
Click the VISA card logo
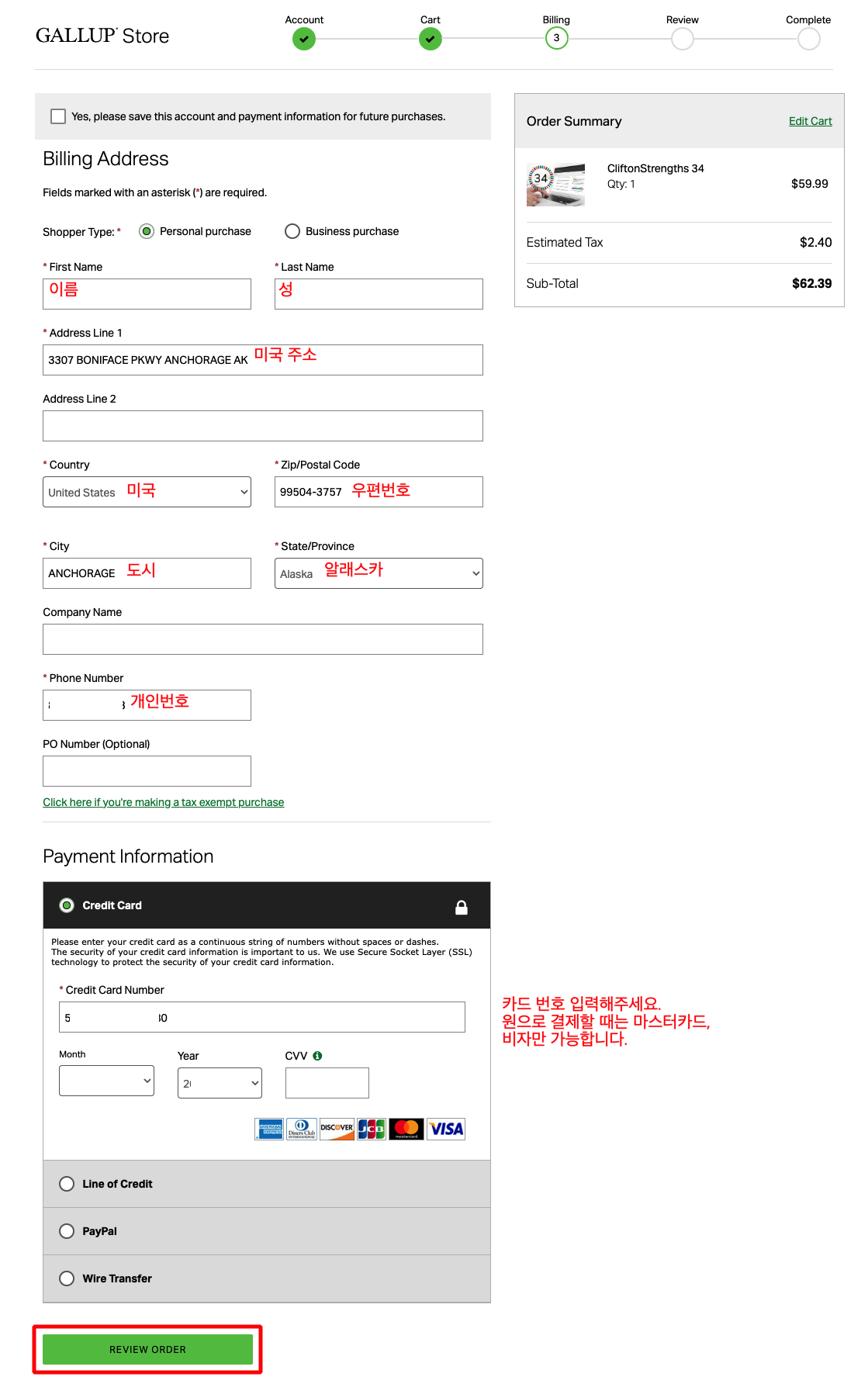point(446,1129)
